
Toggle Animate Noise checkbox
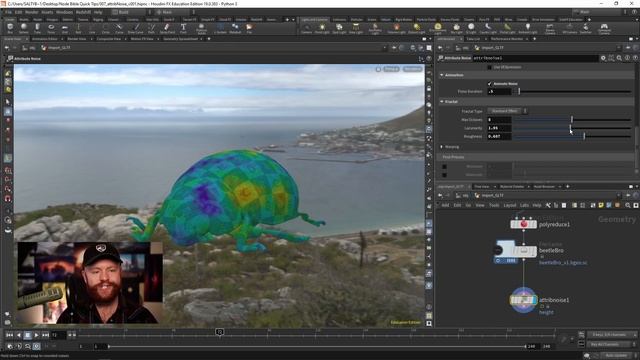(489, 83)
